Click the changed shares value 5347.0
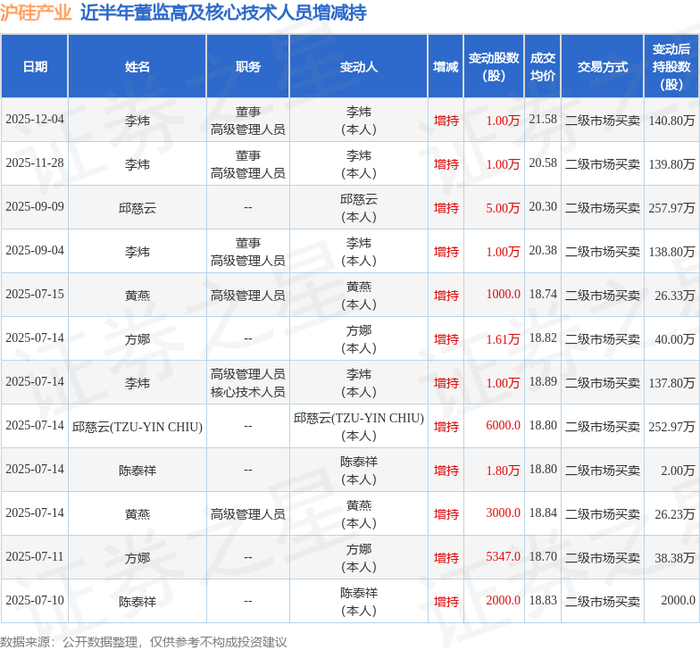The height and width of the screenshot is (650, 700). click(x=503, y=557)
